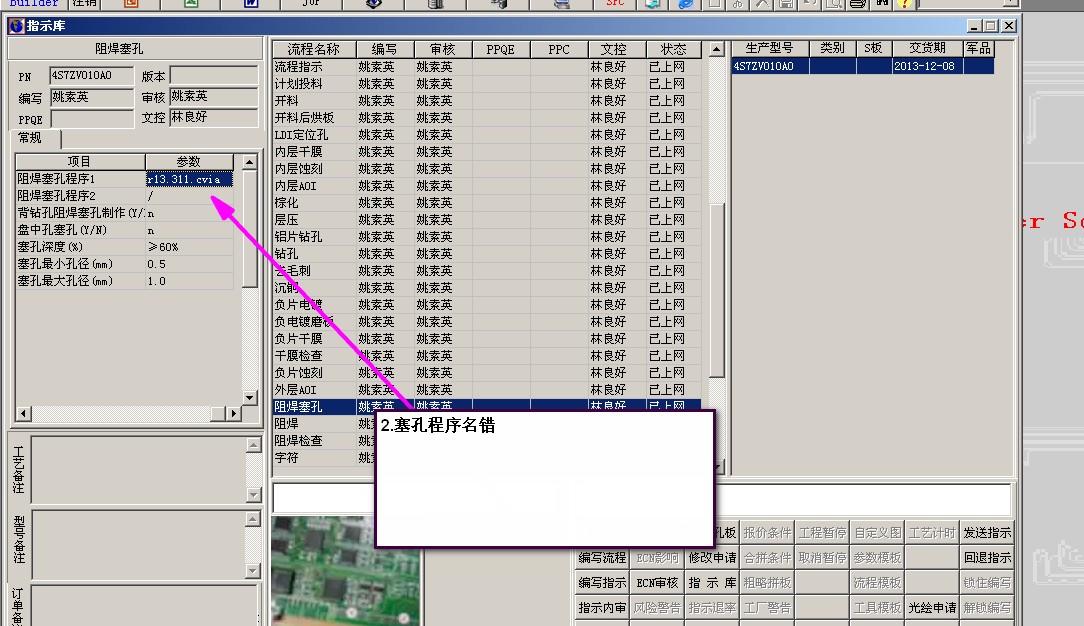
Task: Select the 铝片钻孔 flow row
Action: 487,236
